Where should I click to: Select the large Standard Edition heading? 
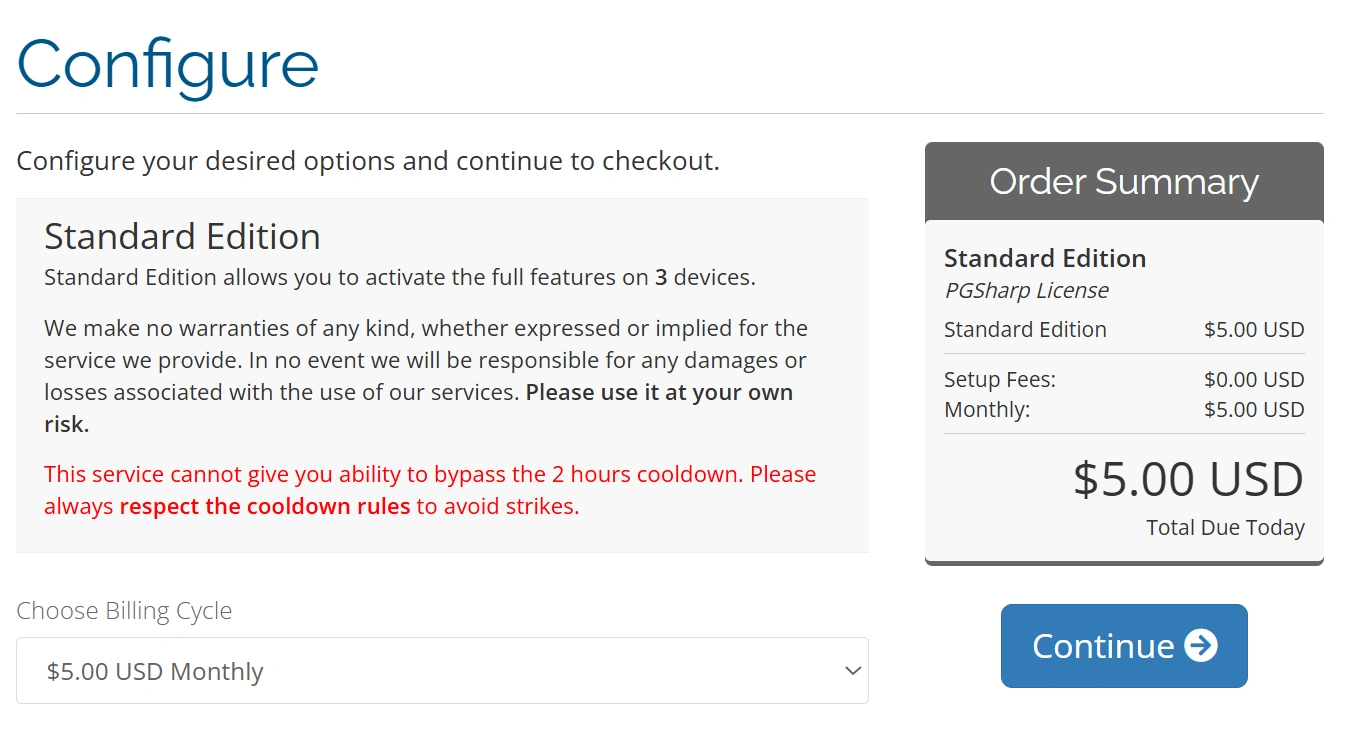[182, 237]
